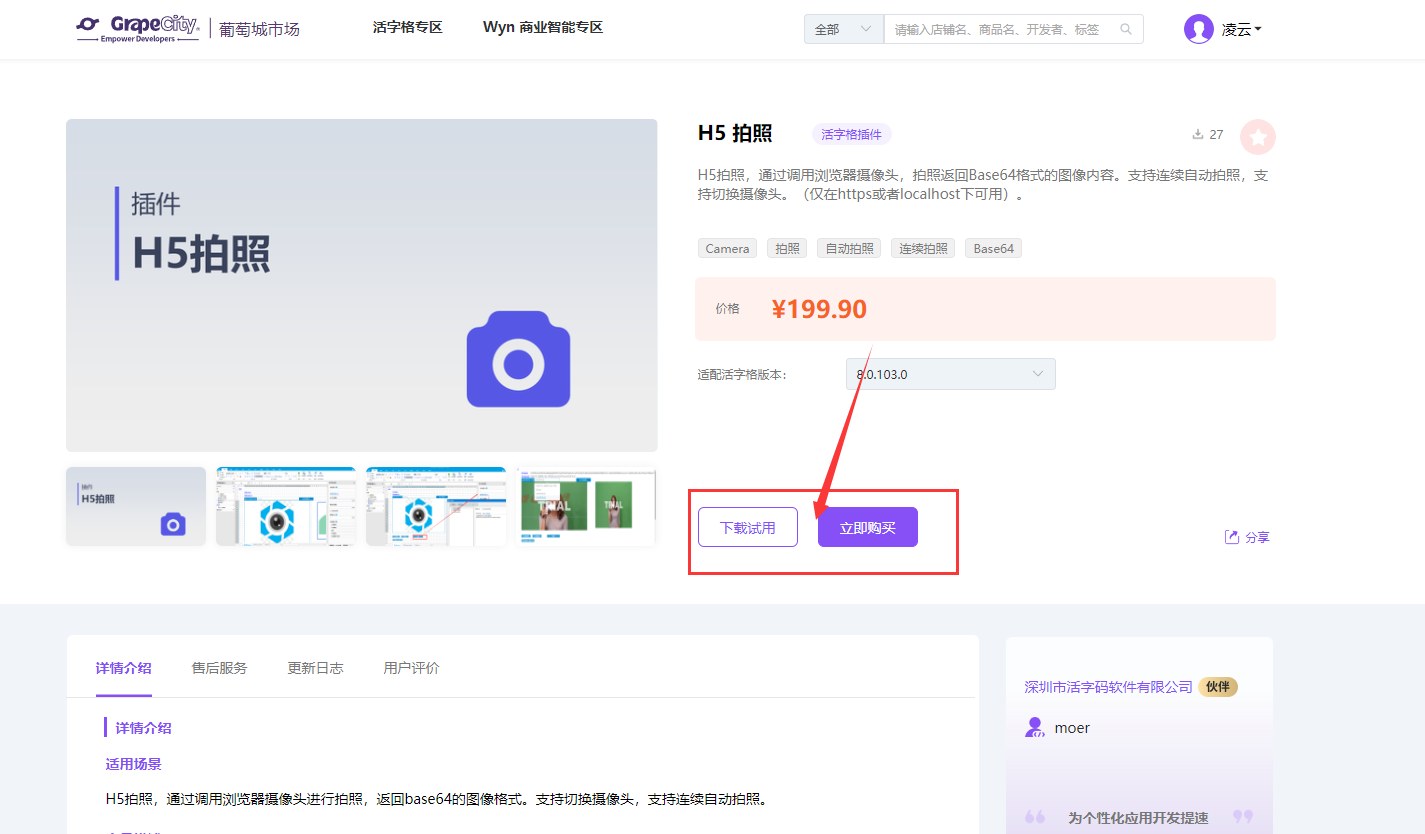
Task: Click the 下载试用 button
Action: tap(748, 527)
